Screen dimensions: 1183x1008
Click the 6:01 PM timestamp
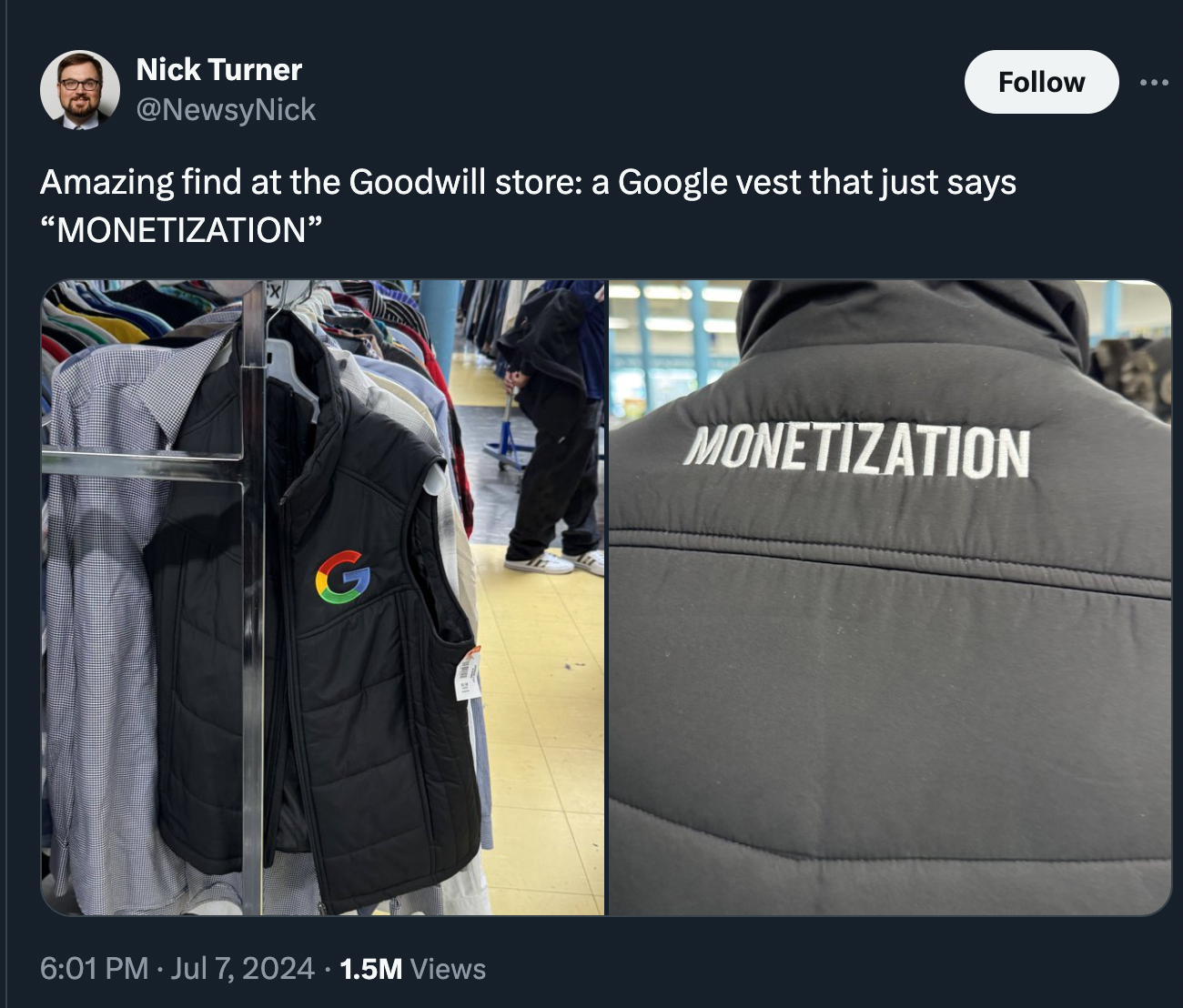[94, 968]
